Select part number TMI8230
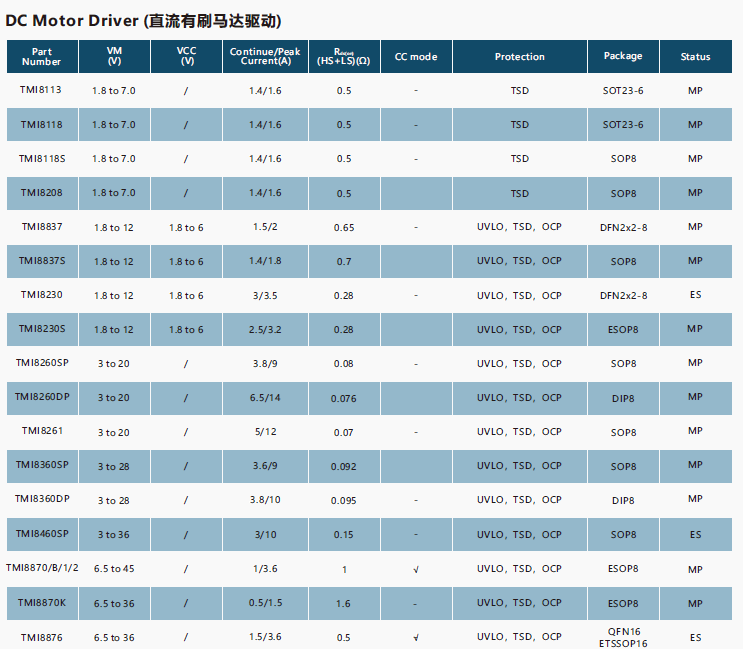The height and width of the screenshot is (649, 743). point(42,295)
